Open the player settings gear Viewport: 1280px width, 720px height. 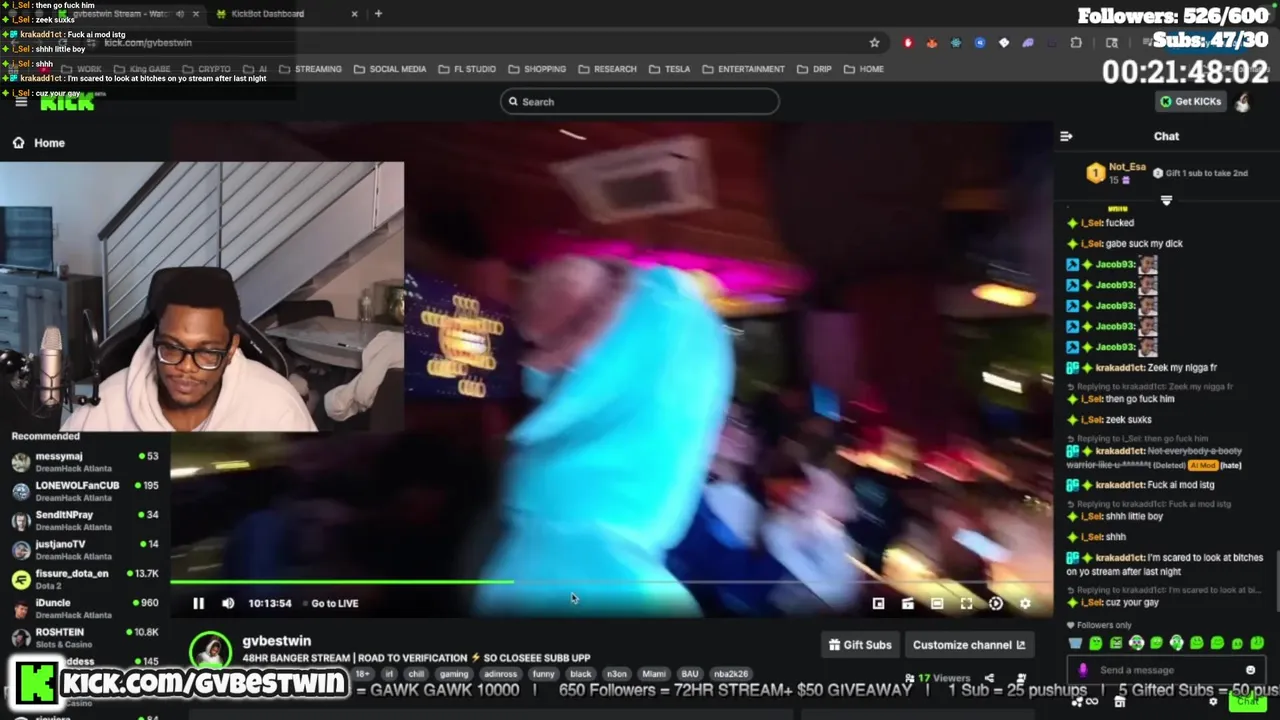tap(1025, 603)
